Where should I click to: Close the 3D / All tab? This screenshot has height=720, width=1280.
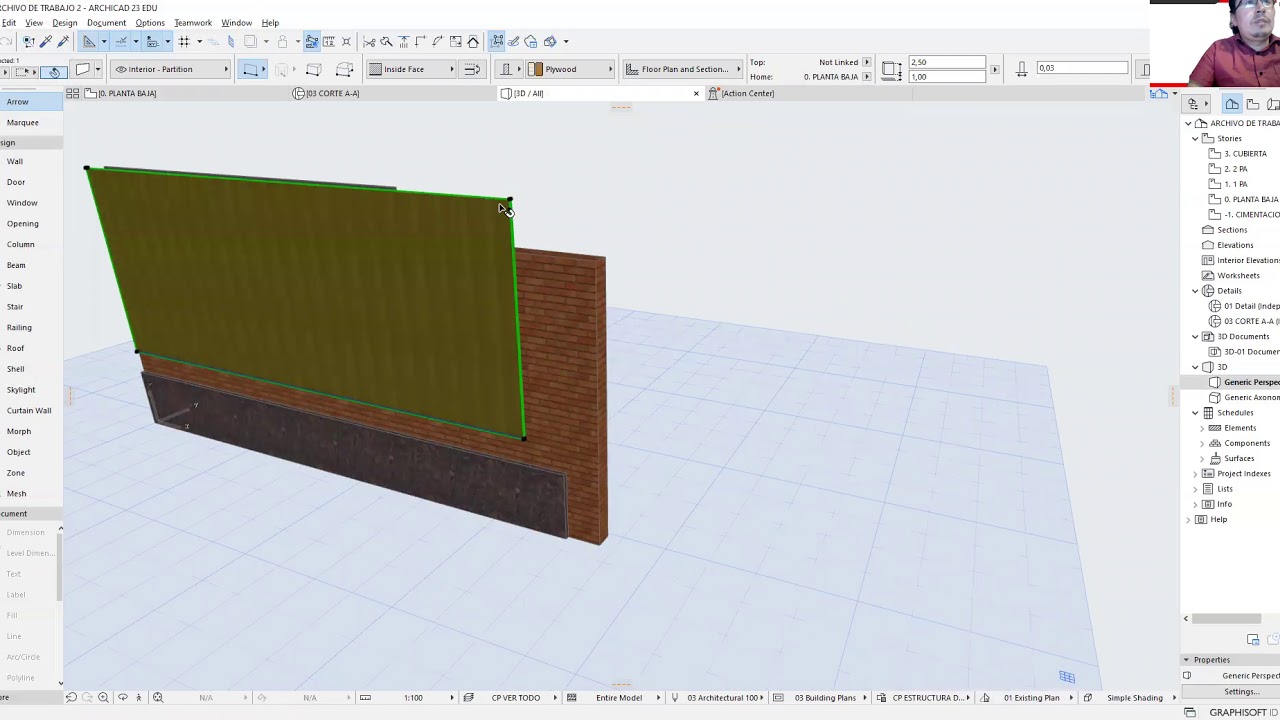click(x=696, y=93)
